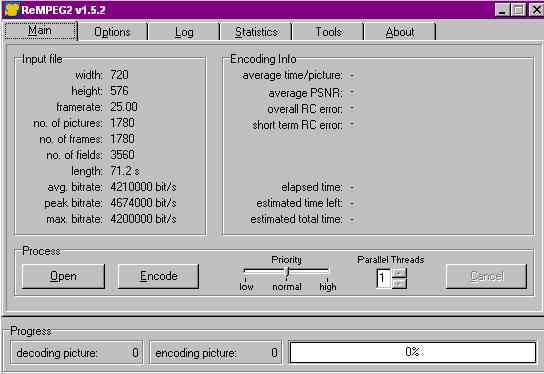Click the 0% progress bar
The image size is (544, 374).
[413, 352]
